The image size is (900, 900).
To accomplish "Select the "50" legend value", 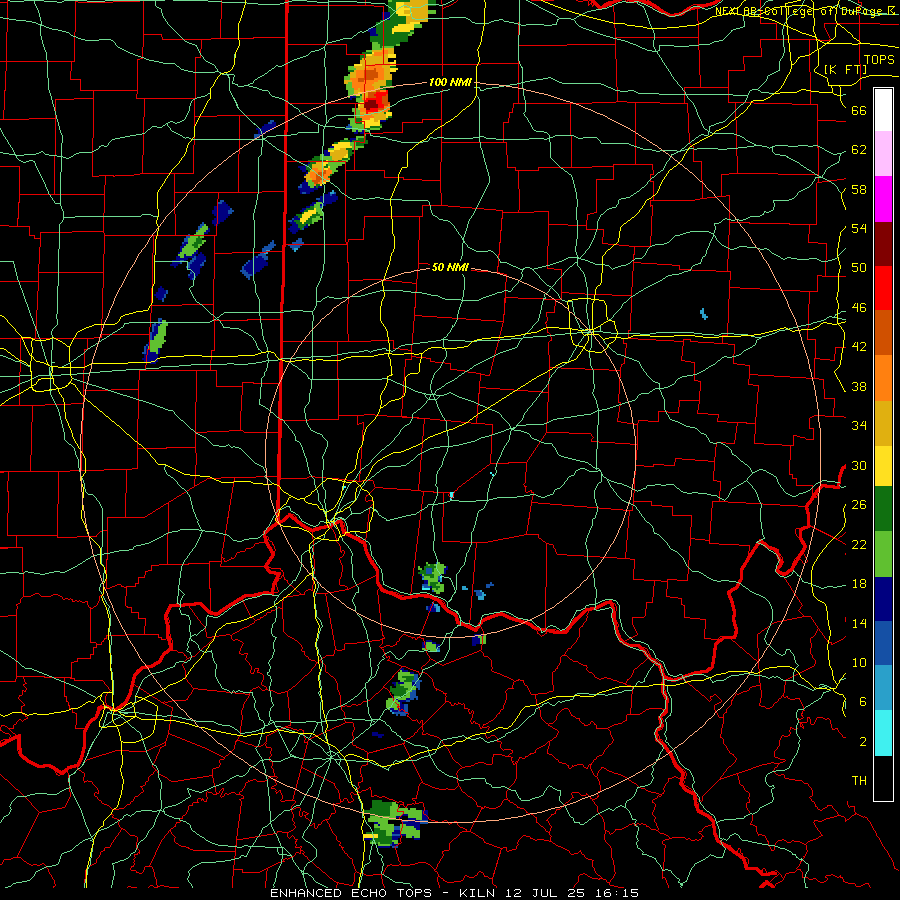I will 859,267.
